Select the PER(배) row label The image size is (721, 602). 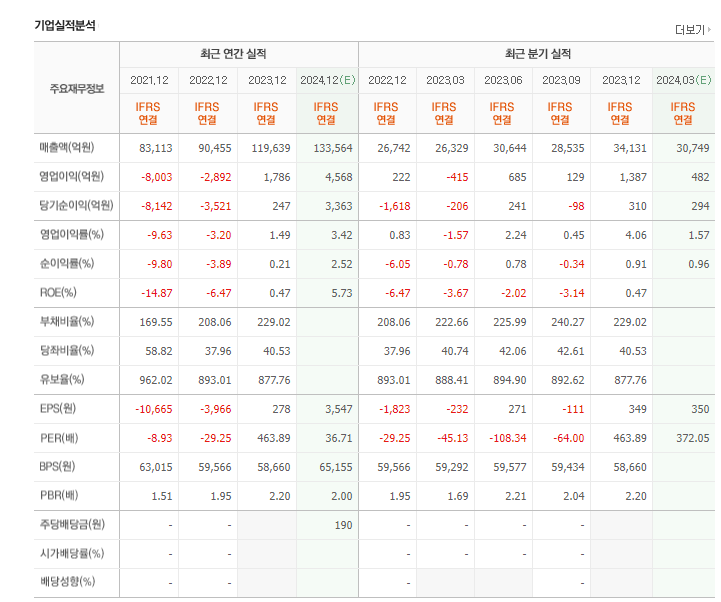[59, 438]
